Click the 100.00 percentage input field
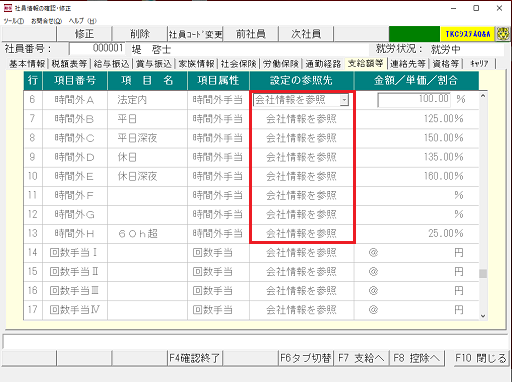512x382 pixels. tap(414, 99)
